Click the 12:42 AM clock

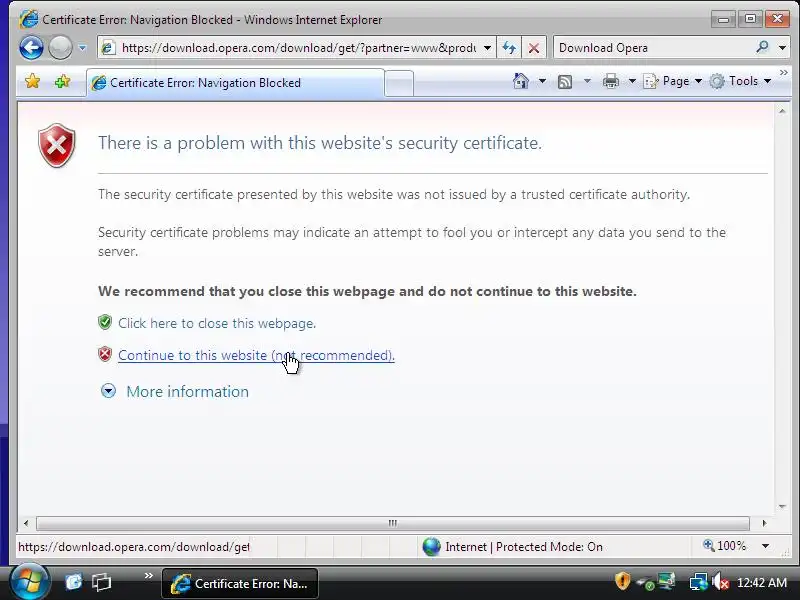click(762, 582)
